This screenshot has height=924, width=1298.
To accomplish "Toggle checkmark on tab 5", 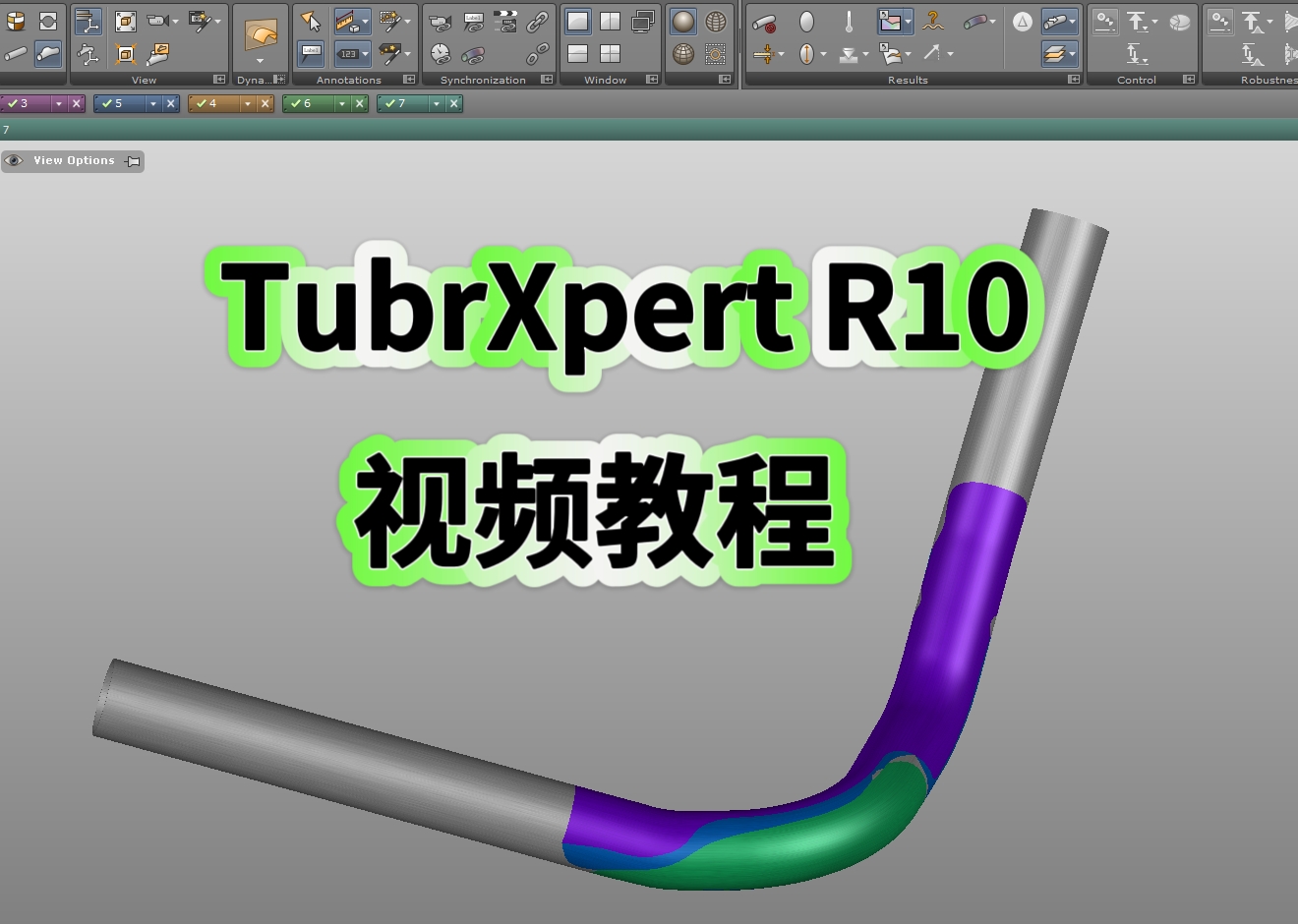I will [106, 103].
